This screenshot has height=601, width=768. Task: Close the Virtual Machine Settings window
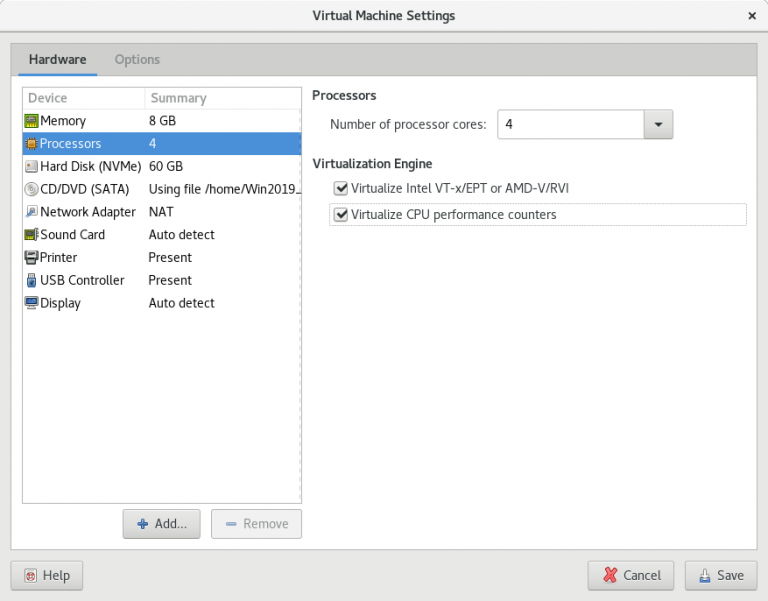(x=752, y=16)
